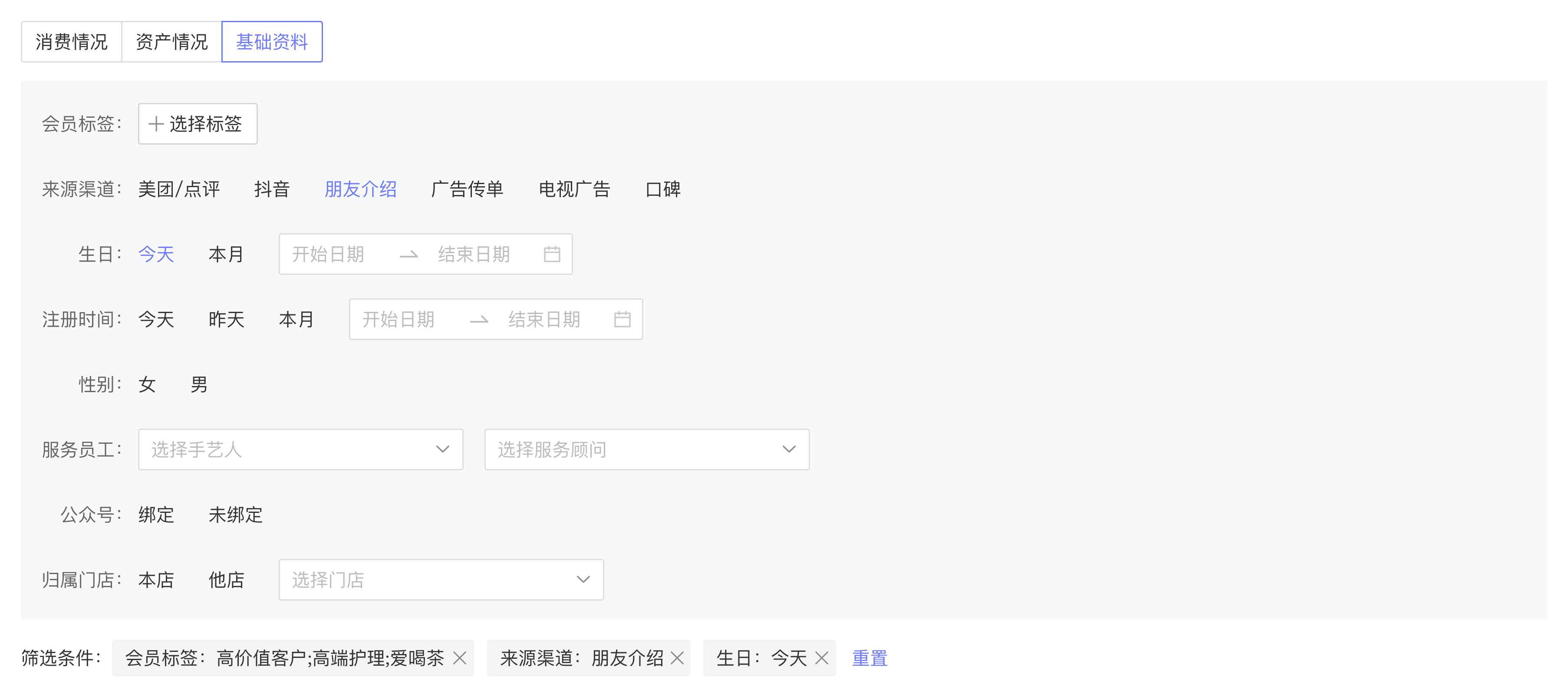This screenshot has width=1568, height=697.
Task: Click the calendar icon in the birthday date range
Action: [551, 254]
